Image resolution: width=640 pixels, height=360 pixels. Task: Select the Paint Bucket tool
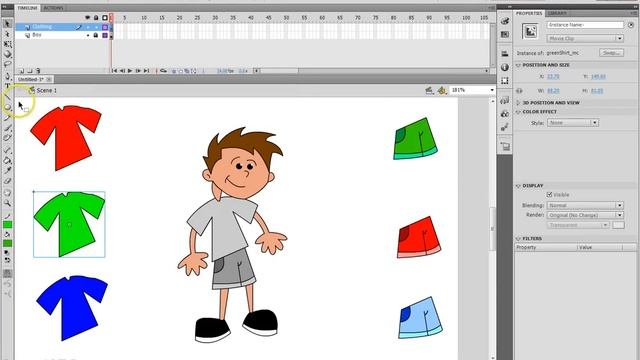pos(7,160)
